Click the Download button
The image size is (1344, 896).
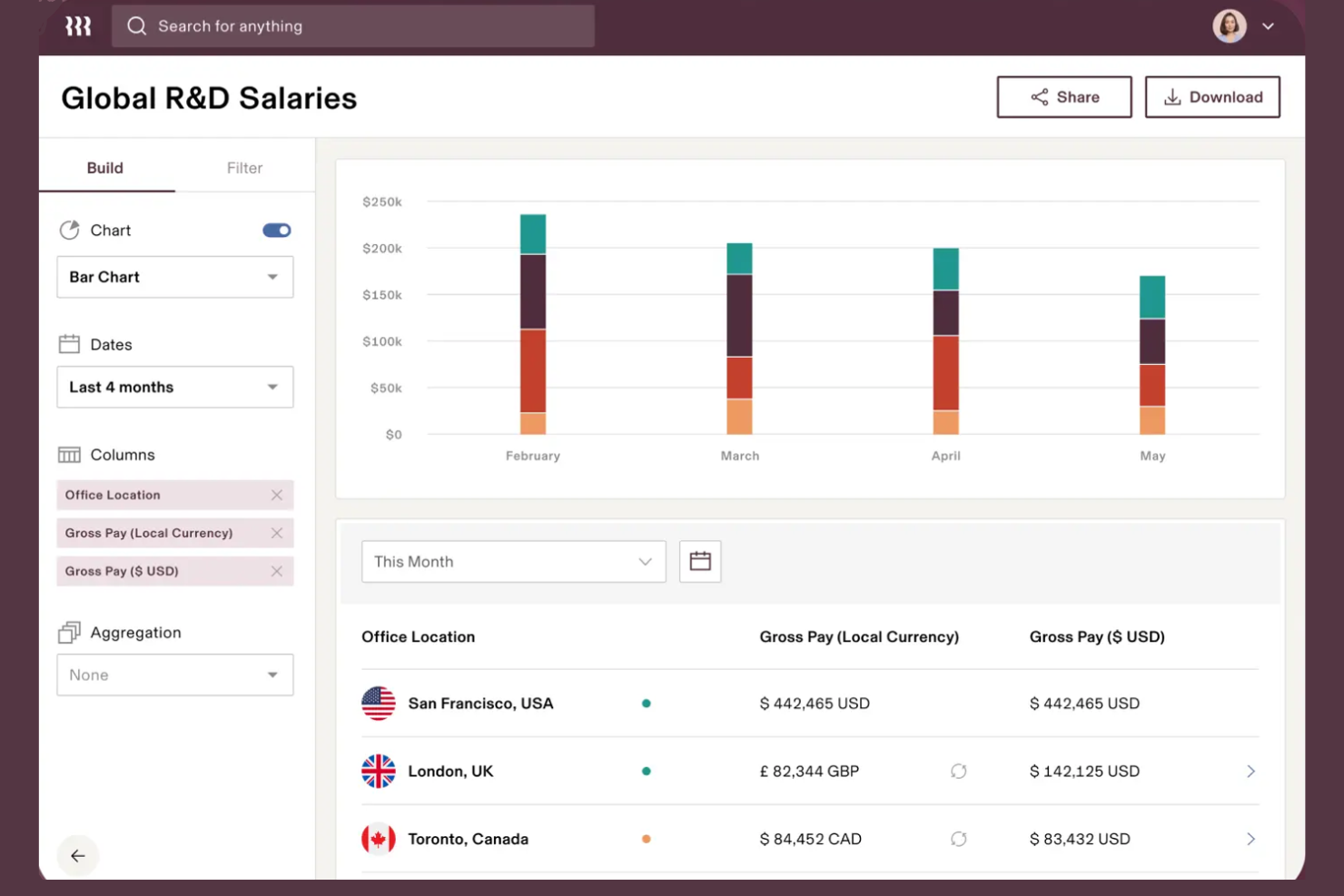click(1212, 97)
